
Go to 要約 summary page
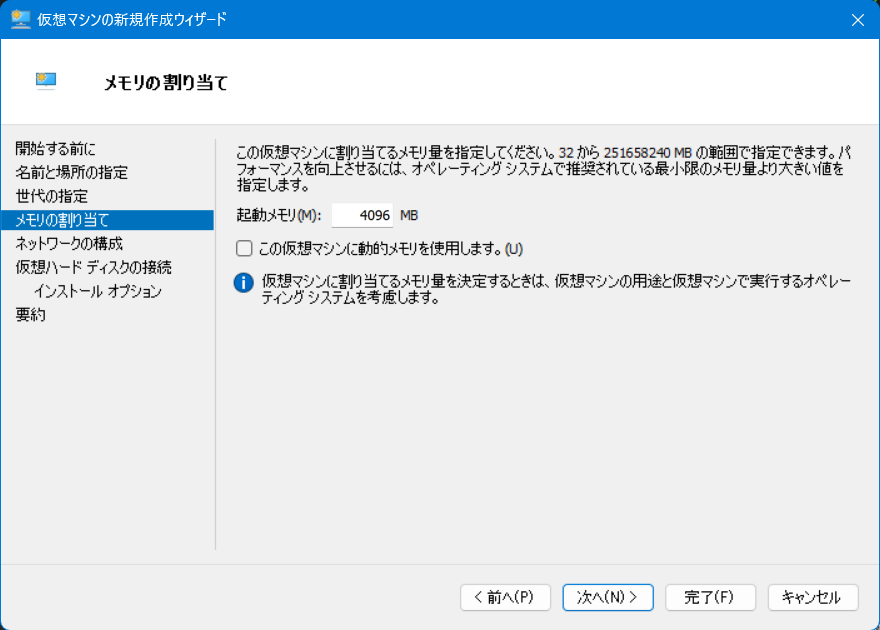(x=31, y=315)
